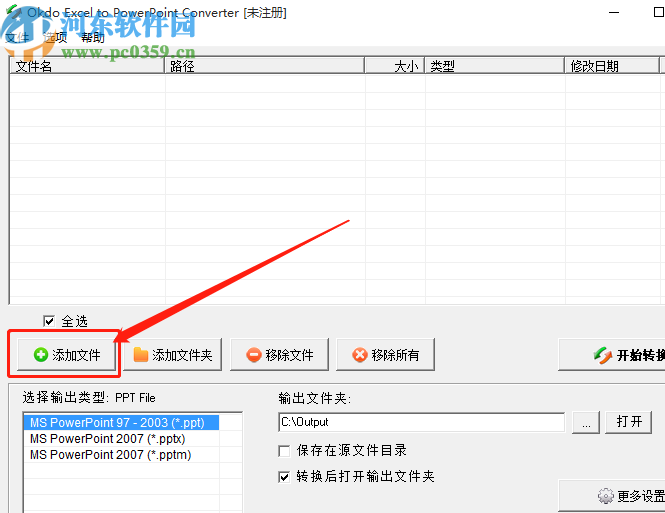Click the Okdo app icon in title bar
The image size is (665, 513).
[x=14, y=12]
